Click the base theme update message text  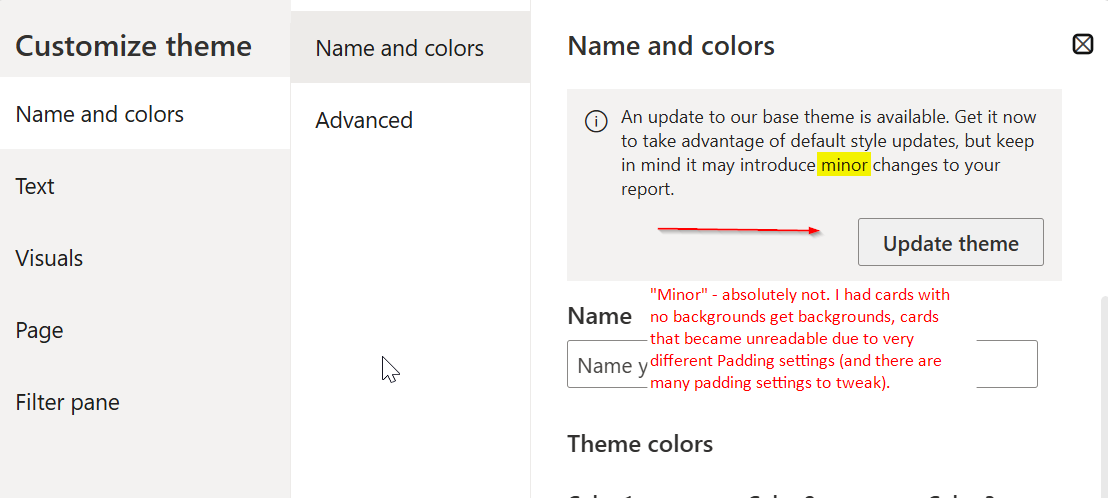pyautogui.click(x=827, y=153)
